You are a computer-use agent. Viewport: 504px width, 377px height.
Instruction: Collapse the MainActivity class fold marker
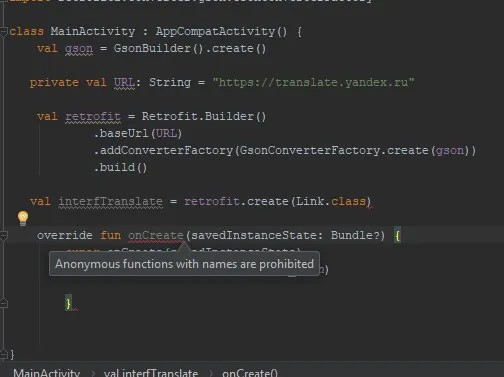[3, 32]
